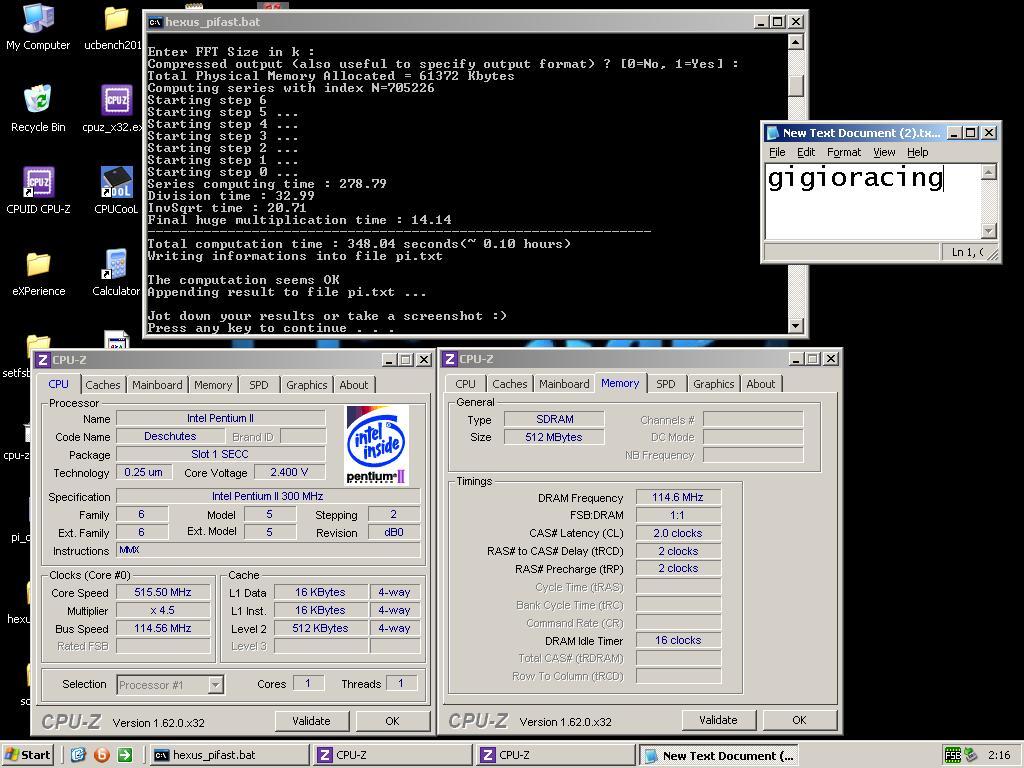Click the Bus Speed 114.56 MHz value
The height and width of the screenshot is (768, 1024).
coord(163,628)
